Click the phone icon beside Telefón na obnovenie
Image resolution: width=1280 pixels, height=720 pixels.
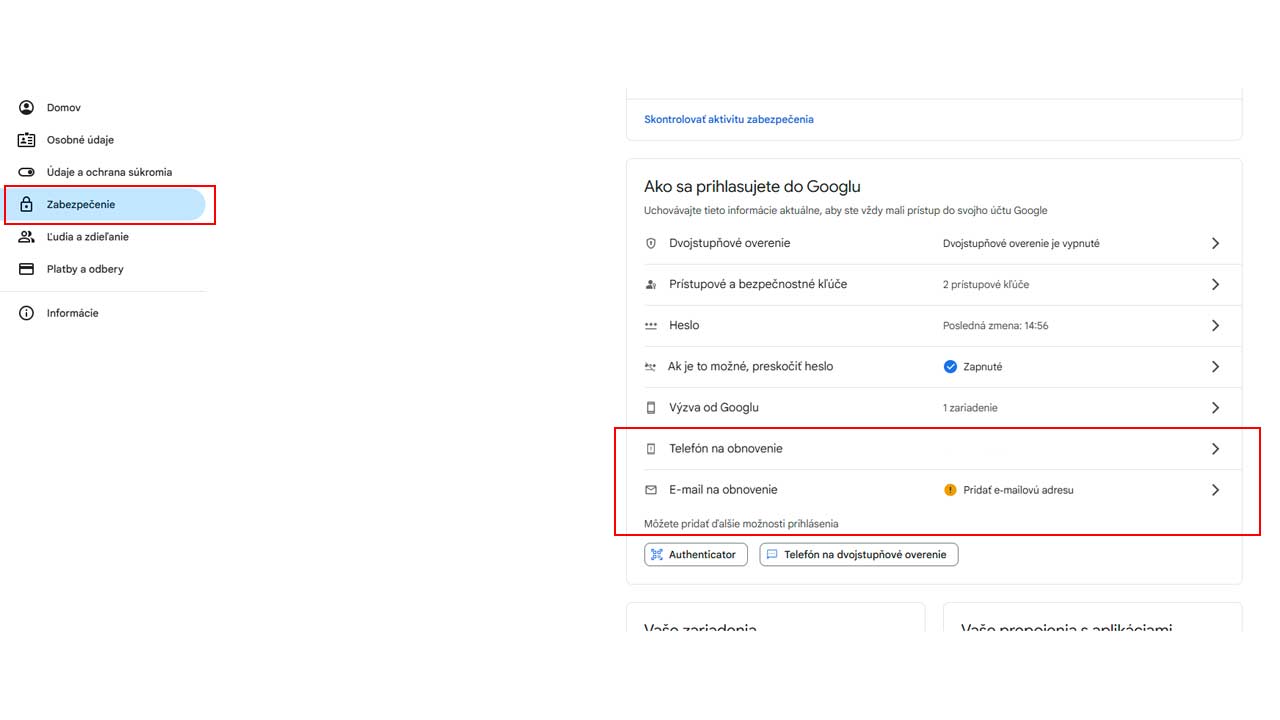tap(651, 449)
